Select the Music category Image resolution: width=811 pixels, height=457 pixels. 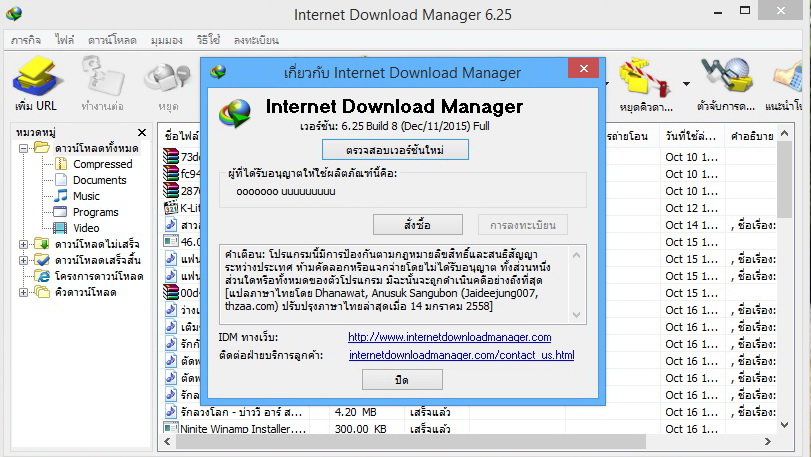coord(86,196)
